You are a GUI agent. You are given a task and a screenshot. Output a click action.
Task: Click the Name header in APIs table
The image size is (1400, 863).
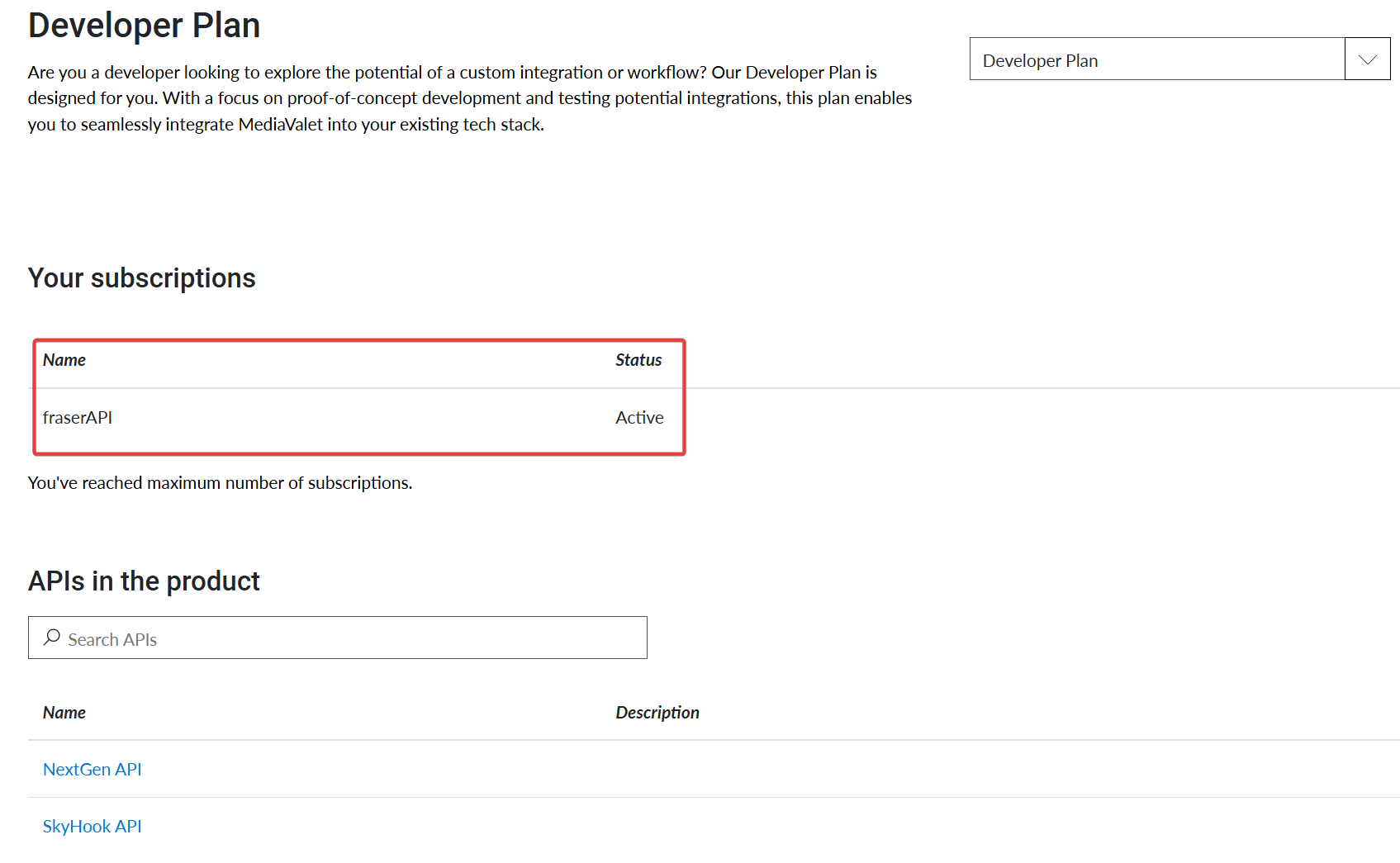tap(64, 713)
